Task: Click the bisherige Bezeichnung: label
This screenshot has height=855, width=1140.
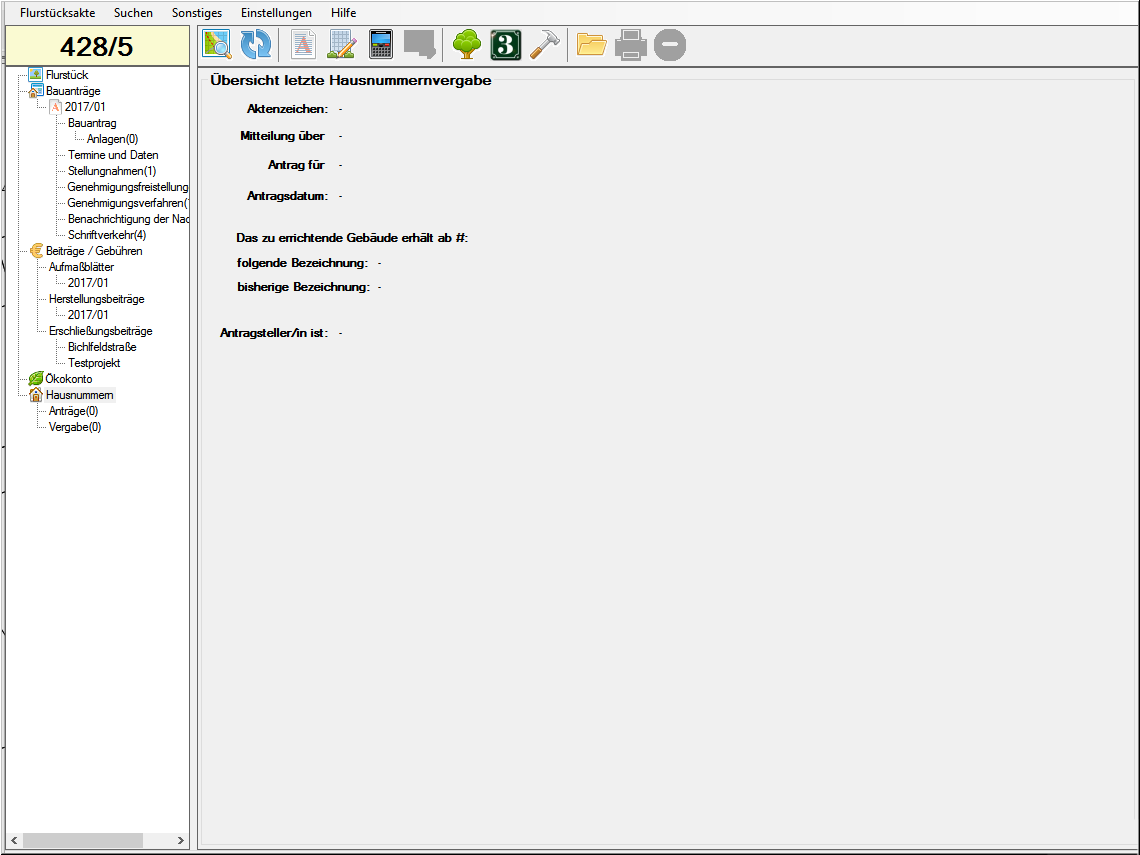Action: click(304, 287)
